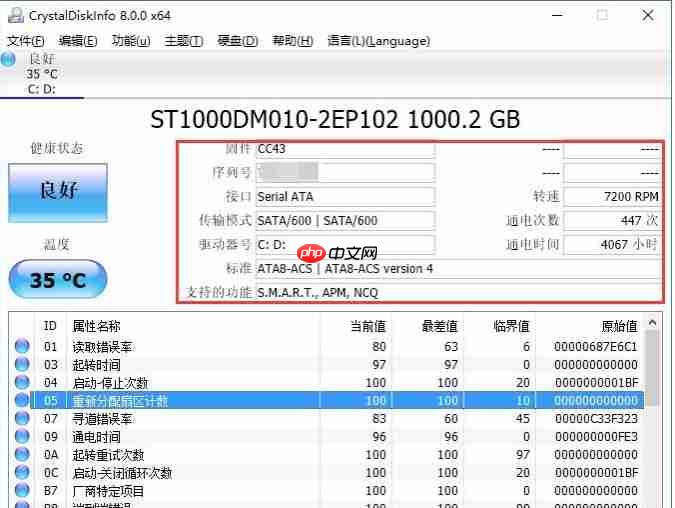Image resolution: width=675 pixels, height=508 pixels.
Task: Open the 语言(L)(Language) menu
Action: [378, 41]
